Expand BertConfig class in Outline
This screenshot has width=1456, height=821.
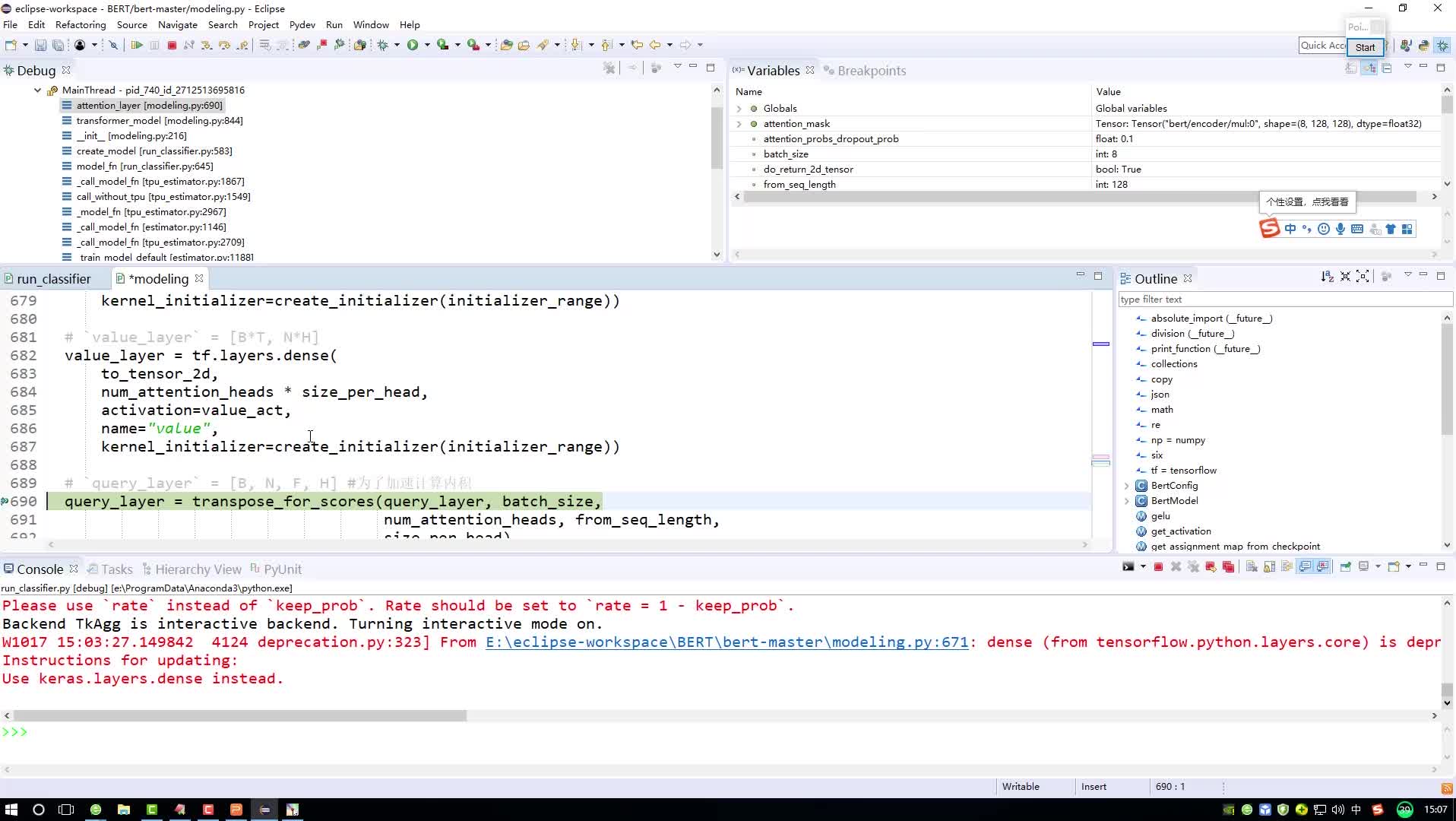[1127, 486]
